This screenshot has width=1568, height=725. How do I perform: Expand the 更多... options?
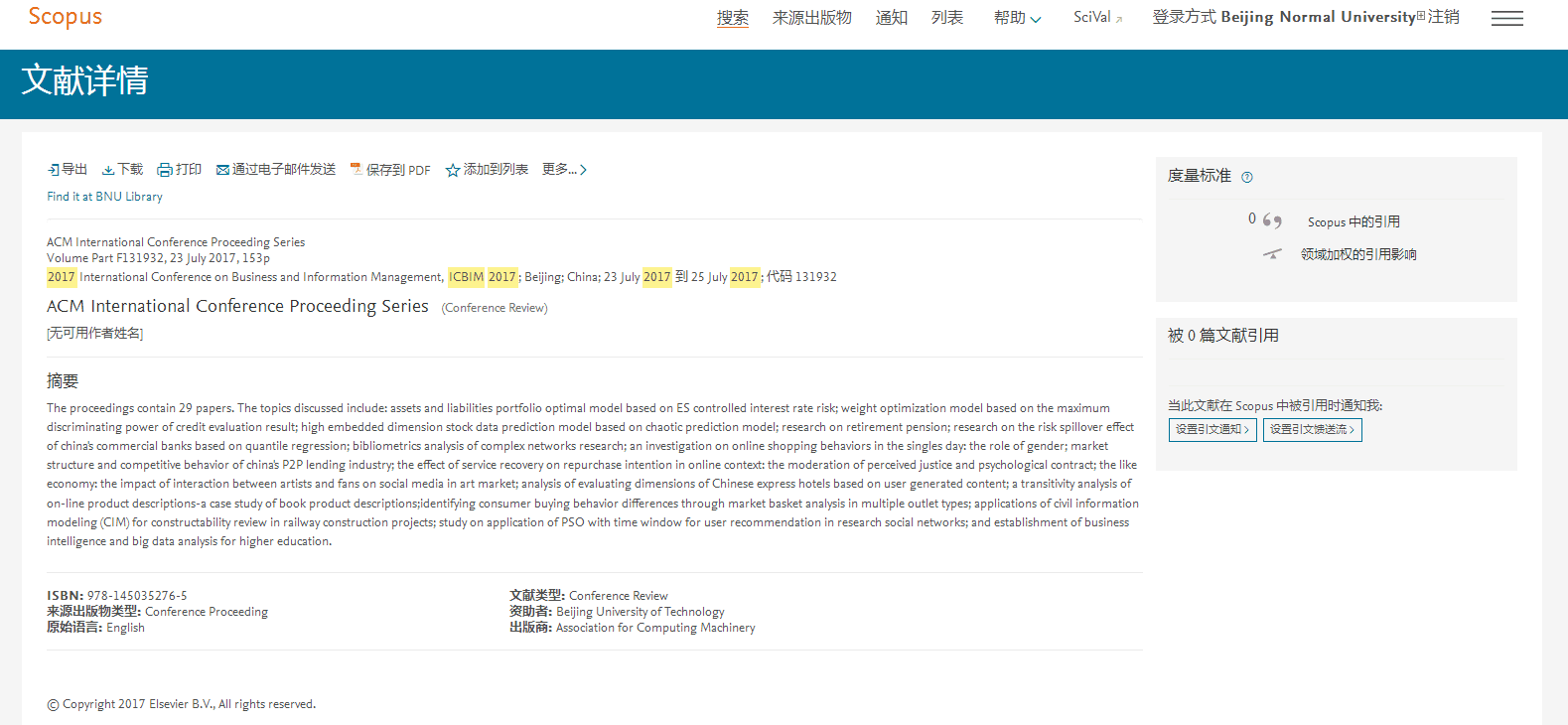click(x=564, y=170)
